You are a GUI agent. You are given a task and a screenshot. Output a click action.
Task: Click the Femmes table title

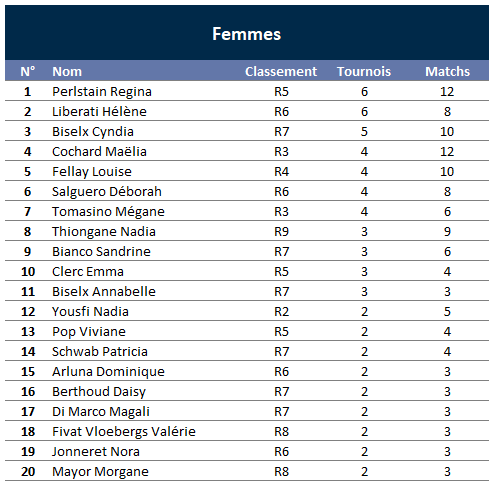tap(247, 34)
